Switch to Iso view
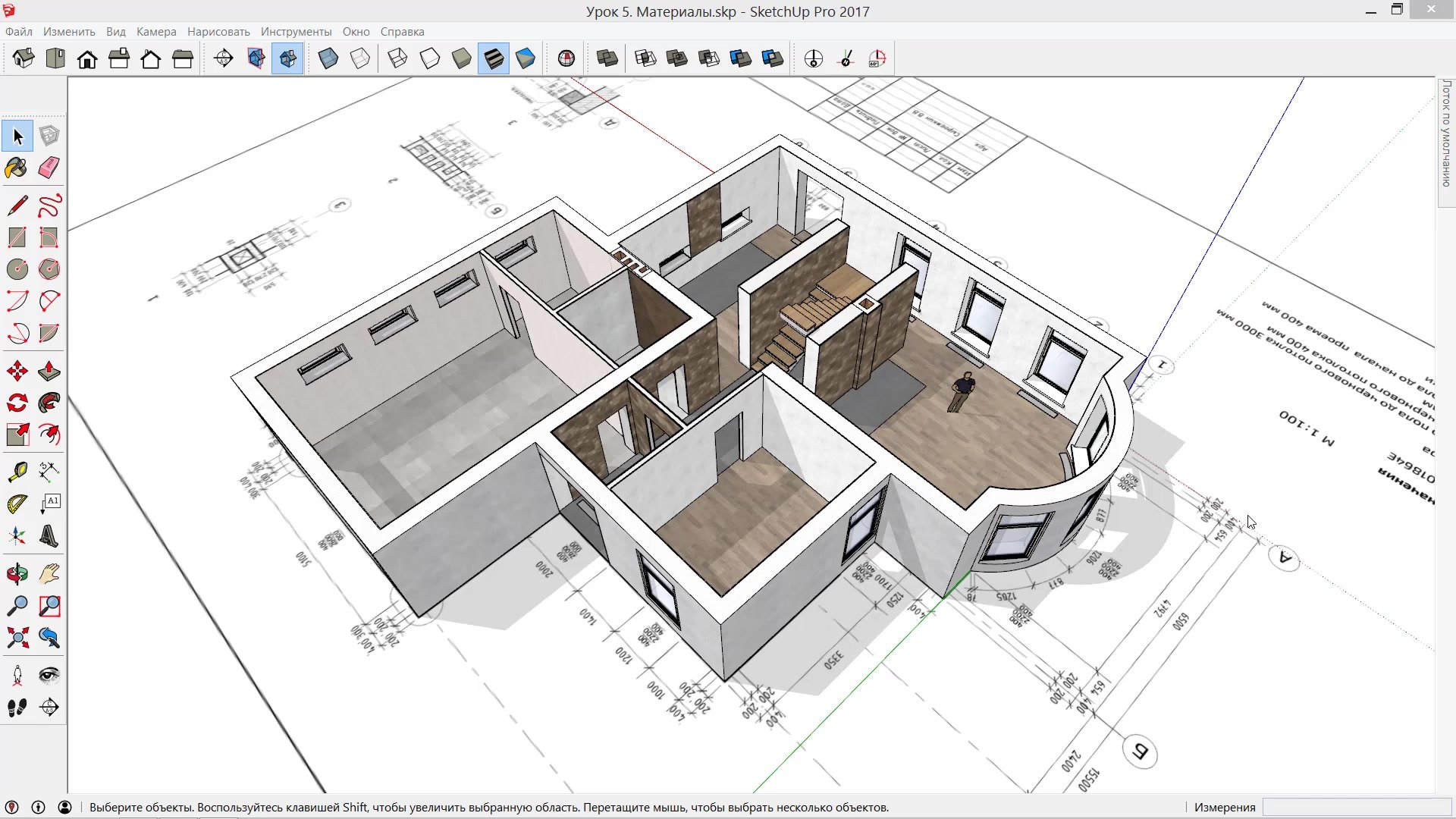1456x819 pixels. 24,58
